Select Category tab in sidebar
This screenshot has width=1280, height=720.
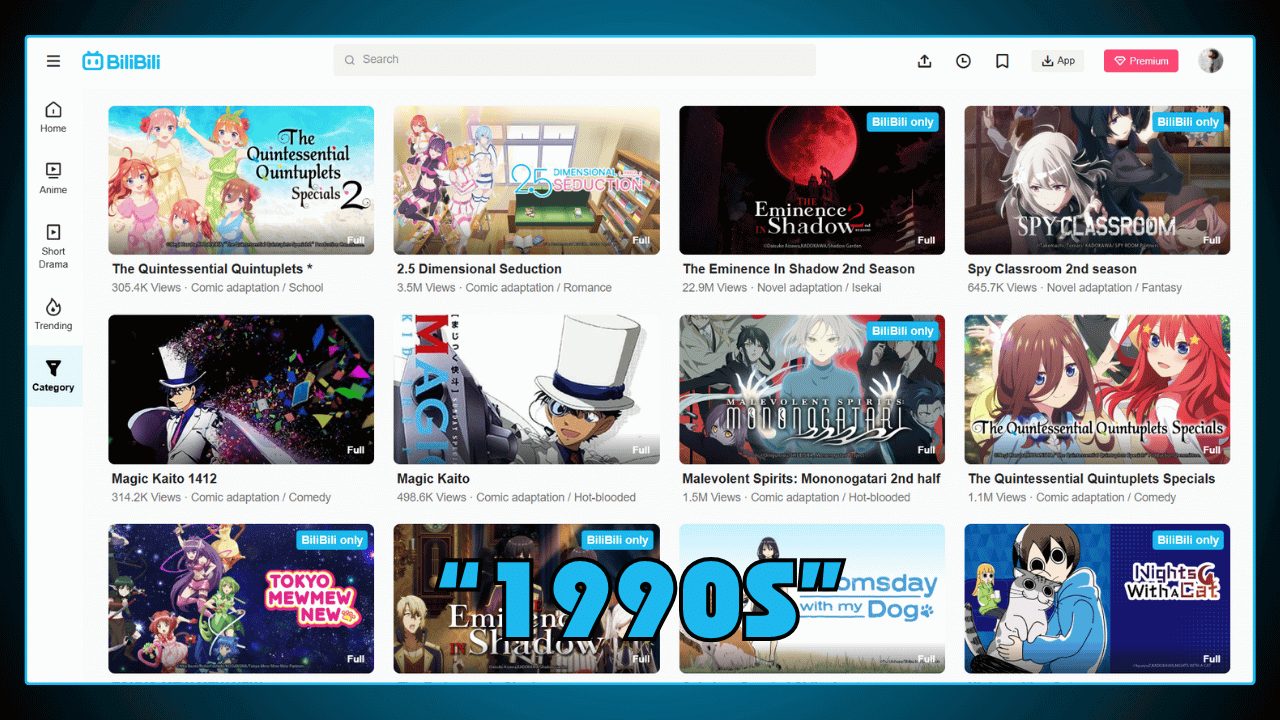click(53, 376)
